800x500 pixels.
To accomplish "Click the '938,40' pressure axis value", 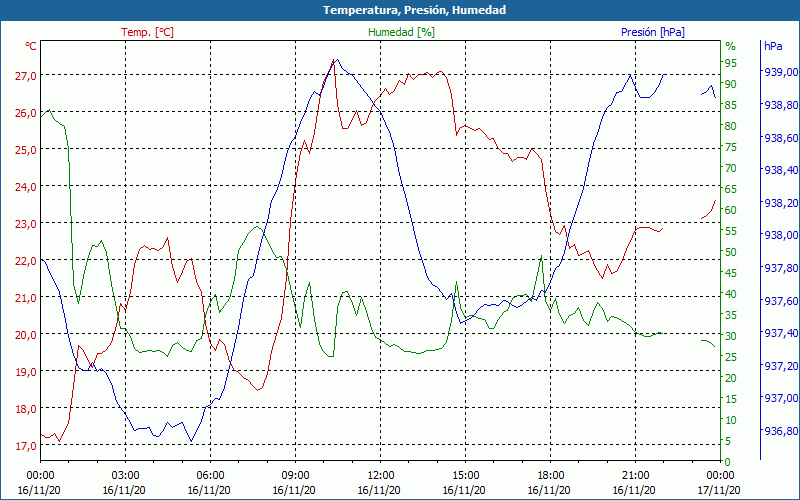I will (x=780, y=170).
